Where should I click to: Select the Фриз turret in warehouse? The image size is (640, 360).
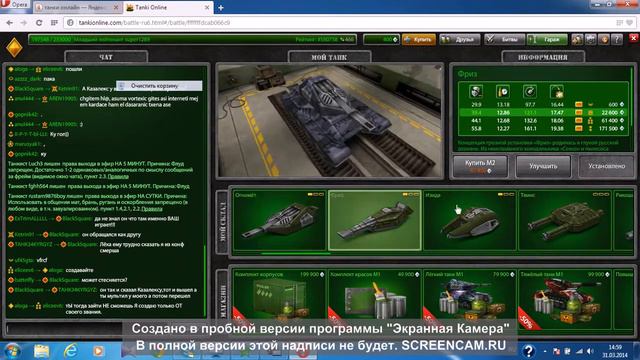tap(374, 220)
